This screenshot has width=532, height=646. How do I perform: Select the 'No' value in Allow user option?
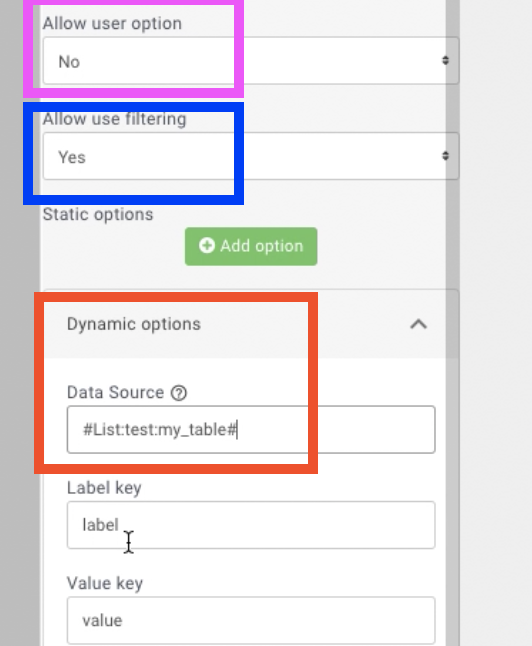(x=69, y=62)
